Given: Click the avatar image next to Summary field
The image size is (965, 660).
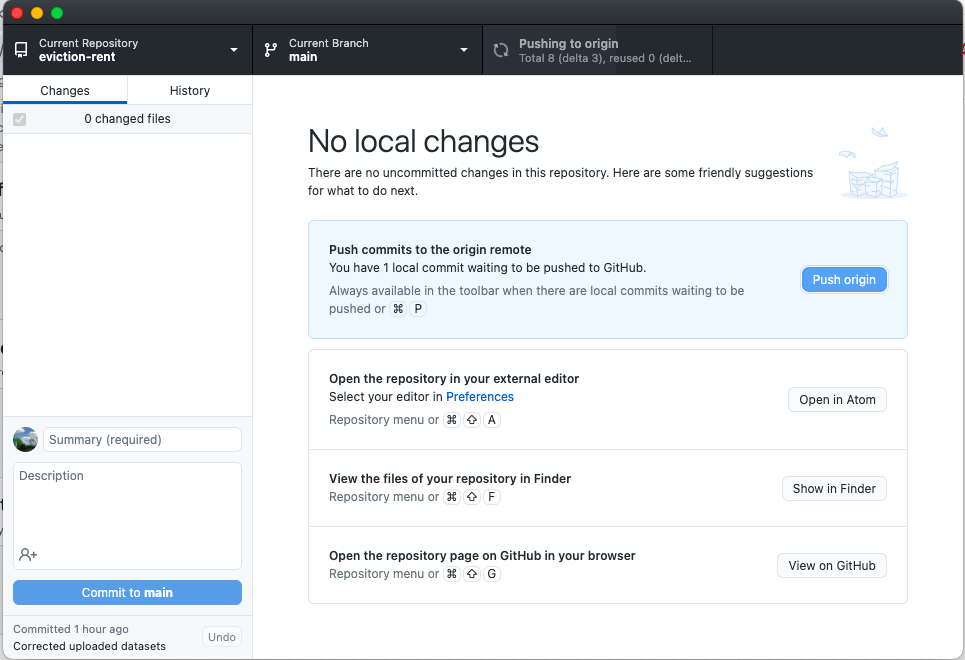Looking at the screenshot, I should (25, 439).
